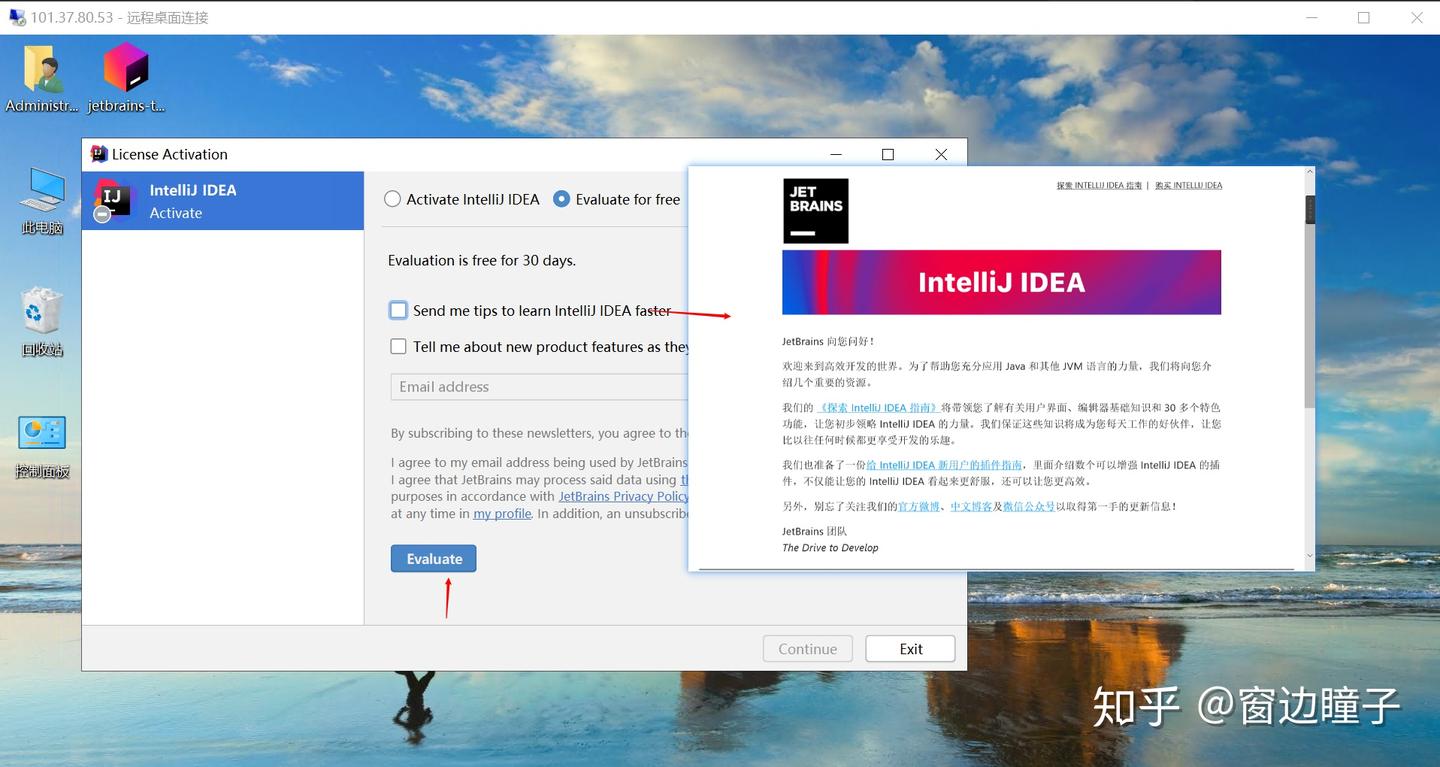Open the JetBrains Privacy Policy link

click(x=622, y=495)
